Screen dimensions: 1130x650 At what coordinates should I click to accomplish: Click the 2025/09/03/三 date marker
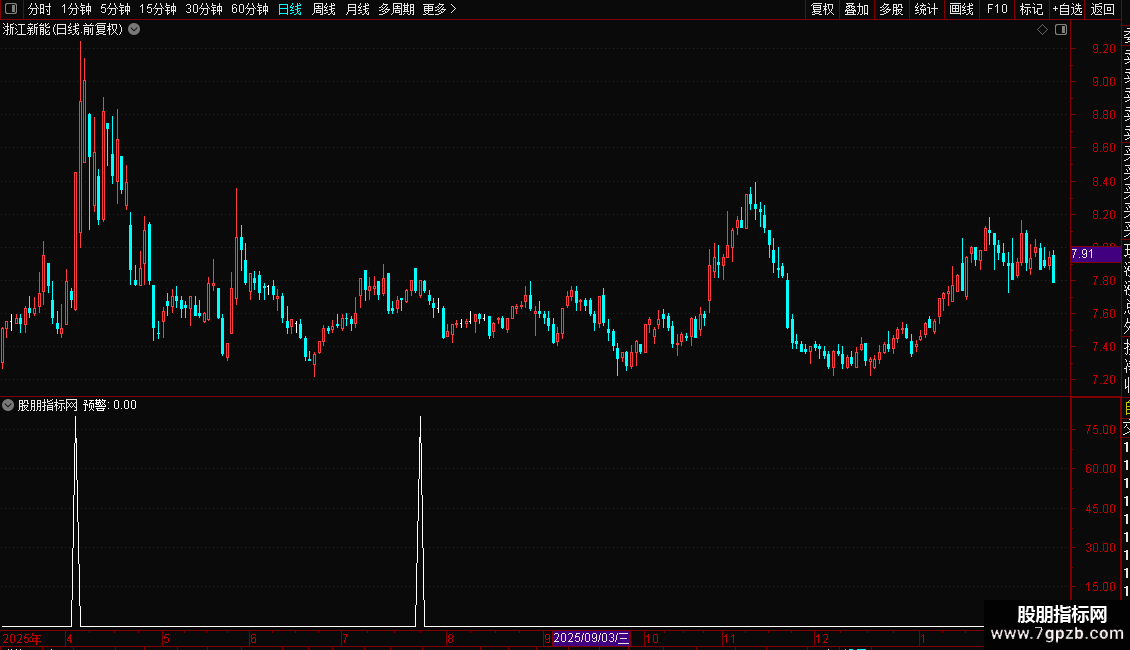591,638
